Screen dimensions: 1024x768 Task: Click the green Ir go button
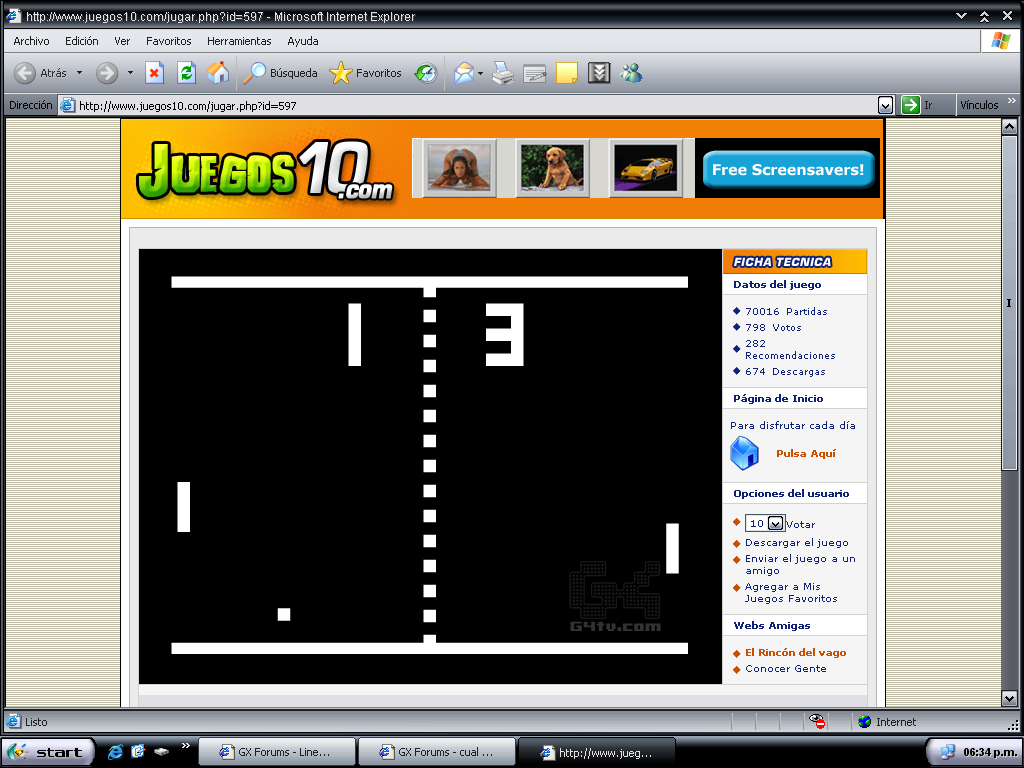point(918,105)
